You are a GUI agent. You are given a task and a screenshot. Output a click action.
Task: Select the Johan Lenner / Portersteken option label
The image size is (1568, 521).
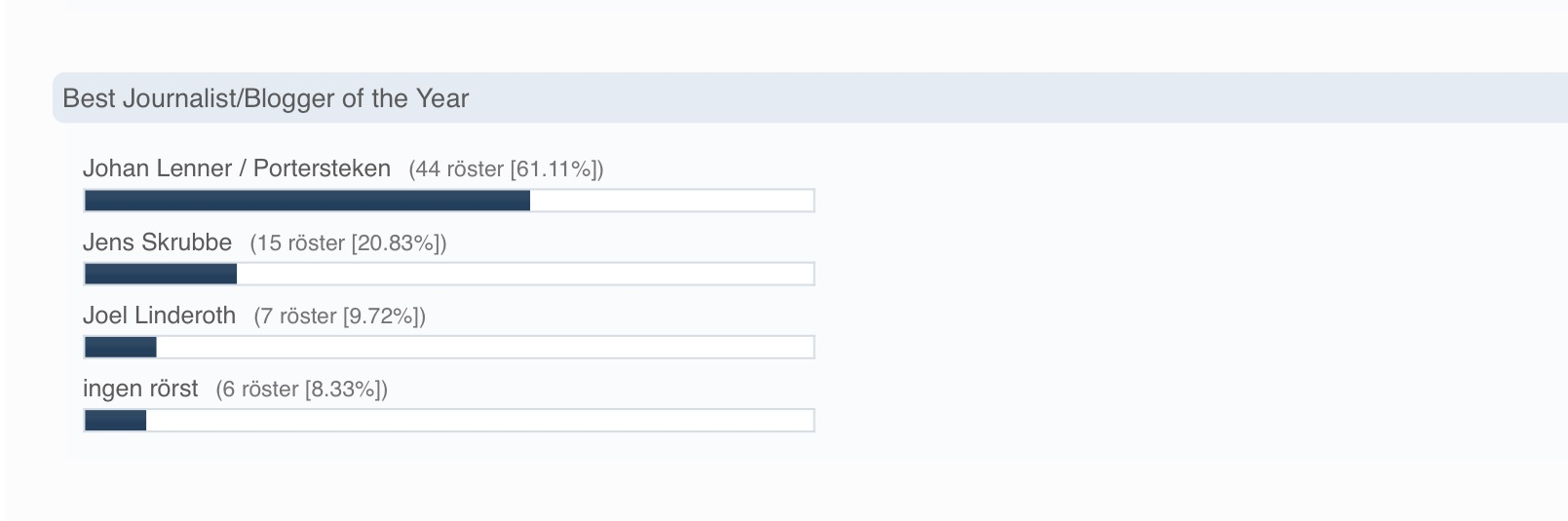(x=236, y=168)
